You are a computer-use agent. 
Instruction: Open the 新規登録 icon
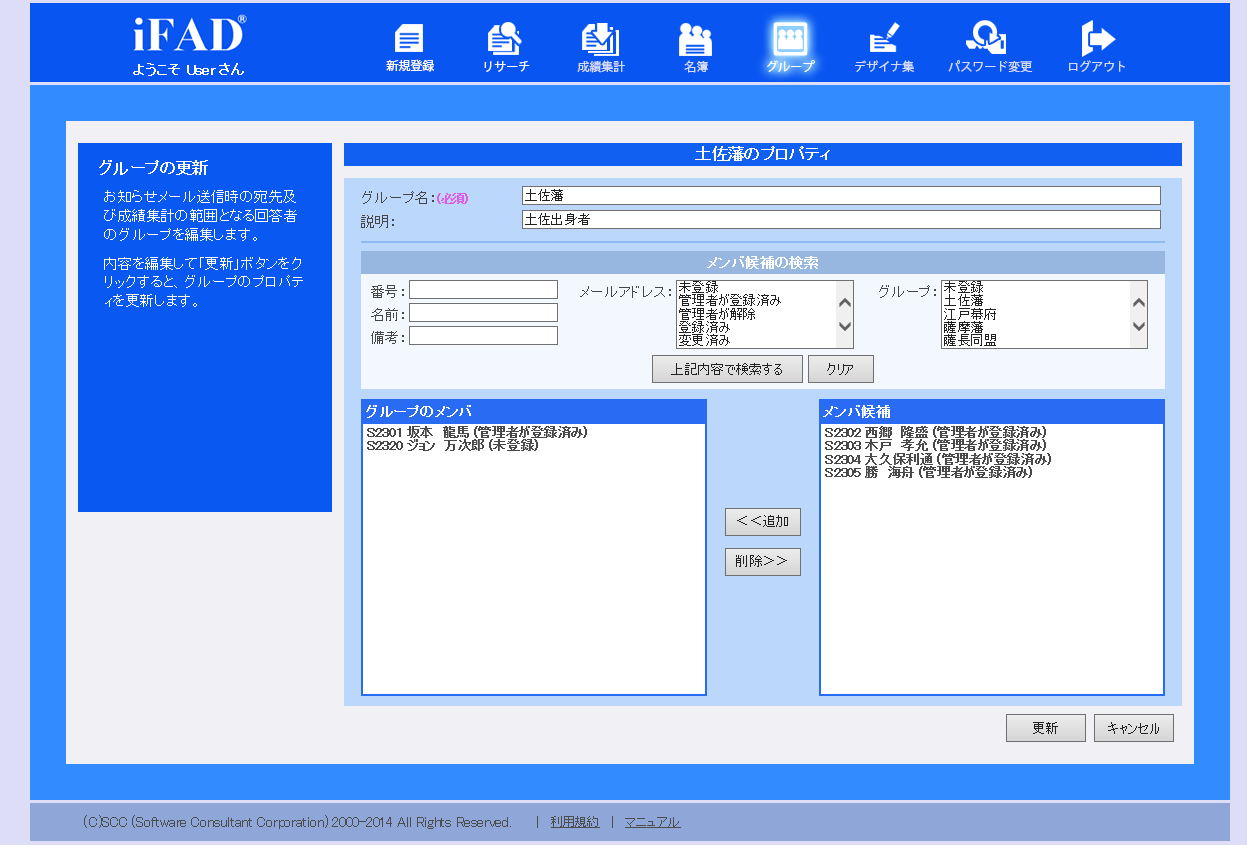click(x=409, y=48)
